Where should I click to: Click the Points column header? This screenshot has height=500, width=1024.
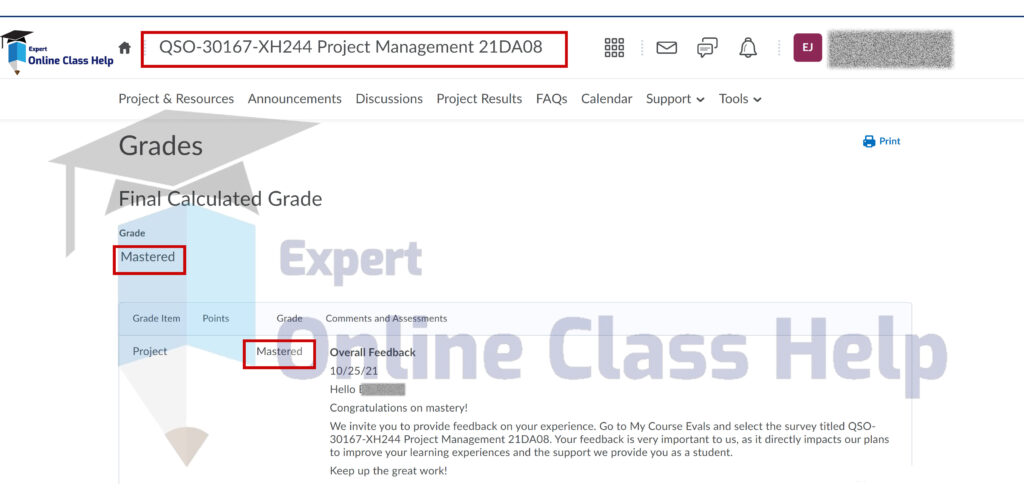216,319
